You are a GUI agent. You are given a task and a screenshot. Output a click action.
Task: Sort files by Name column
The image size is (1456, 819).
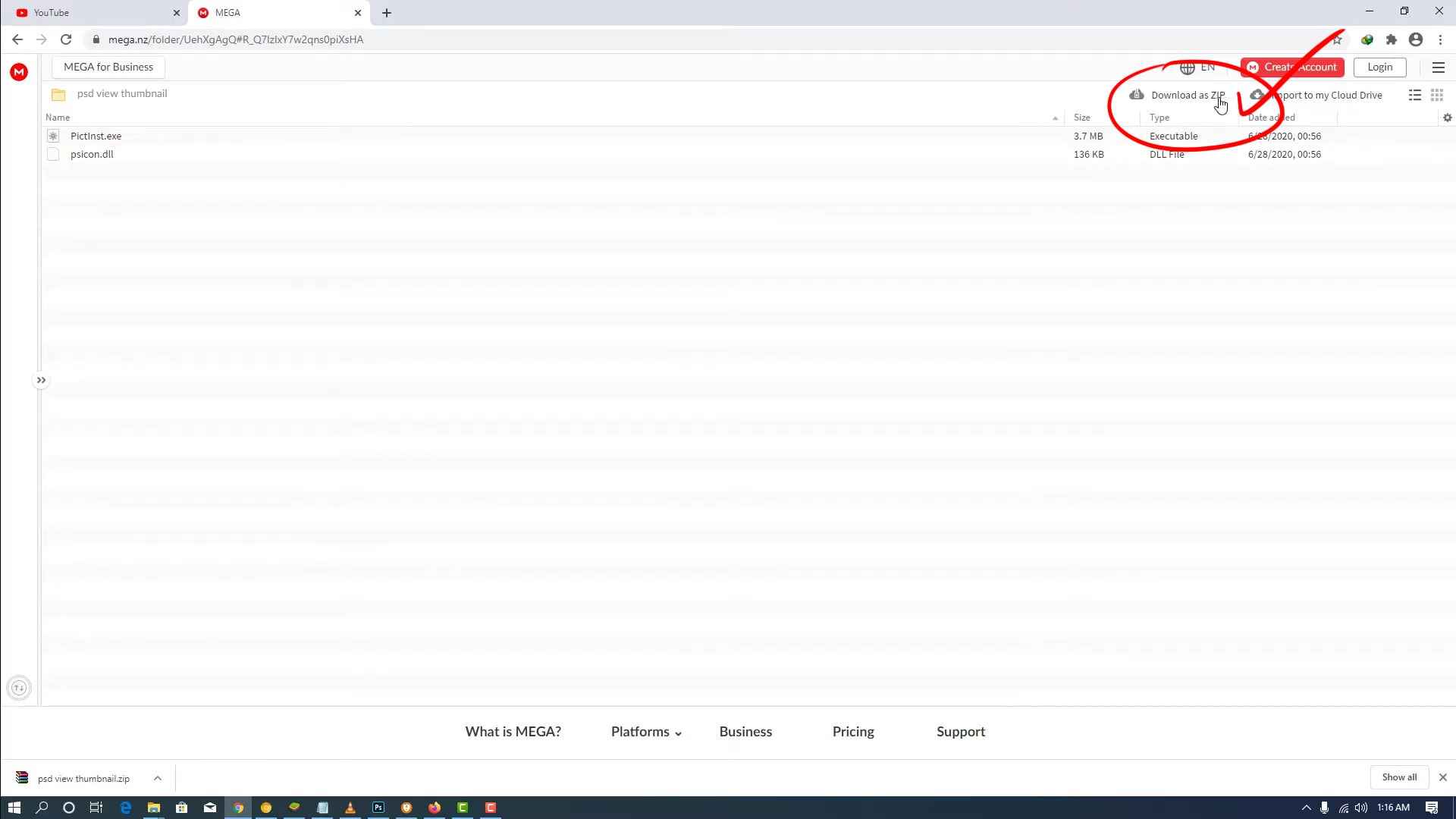58,118
